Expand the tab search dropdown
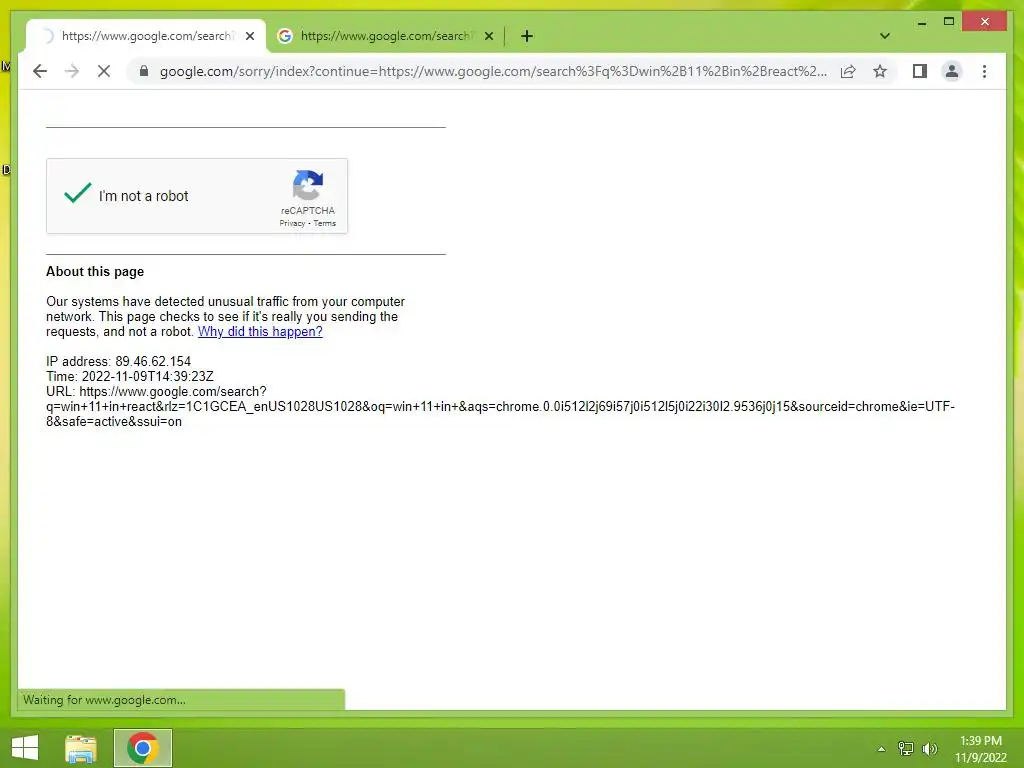Image resolution: width=1024 pixels, height=768 pixels. 885,36
